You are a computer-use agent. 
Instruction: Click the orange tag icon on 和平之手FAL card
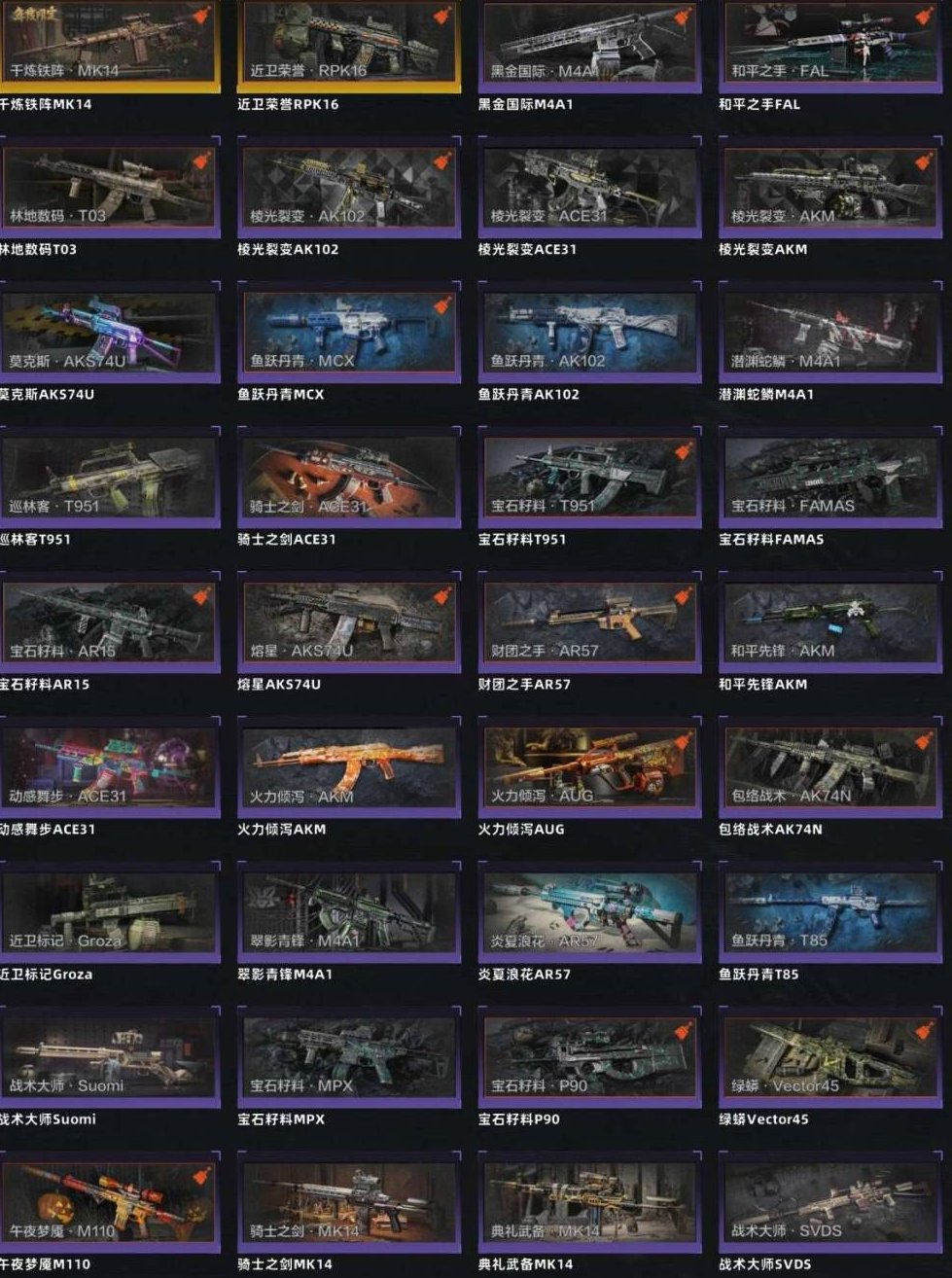[923, 16]
